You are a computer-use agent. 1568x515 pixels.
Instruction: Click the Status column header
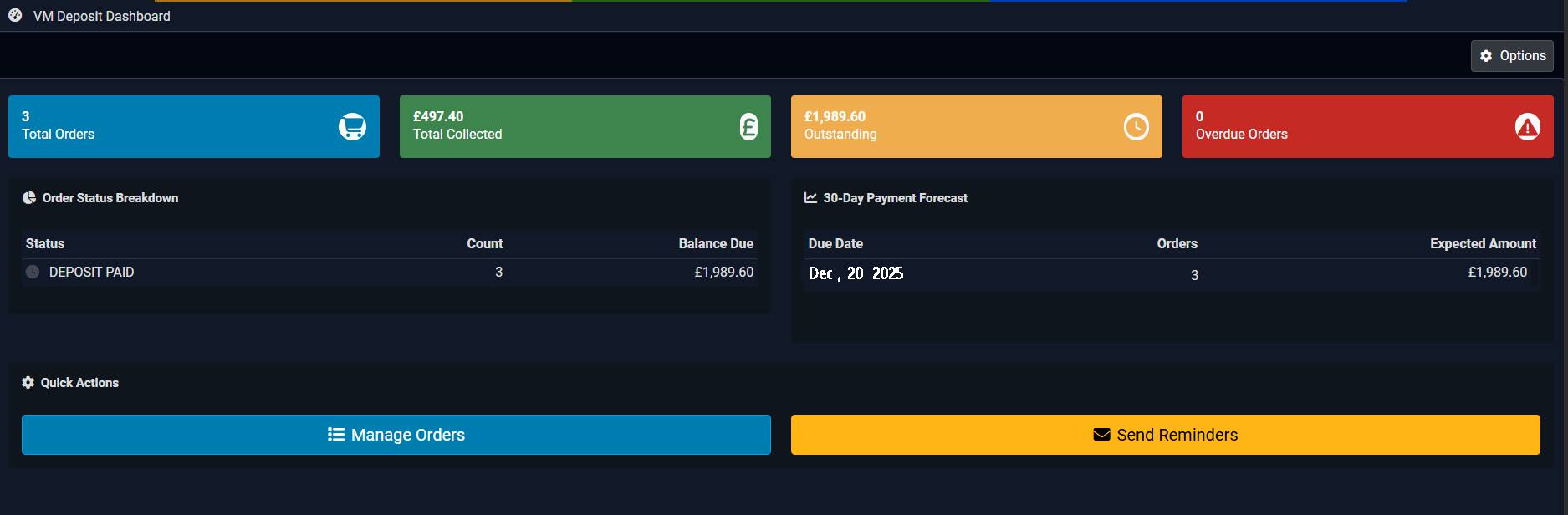[x=45, y=243]
